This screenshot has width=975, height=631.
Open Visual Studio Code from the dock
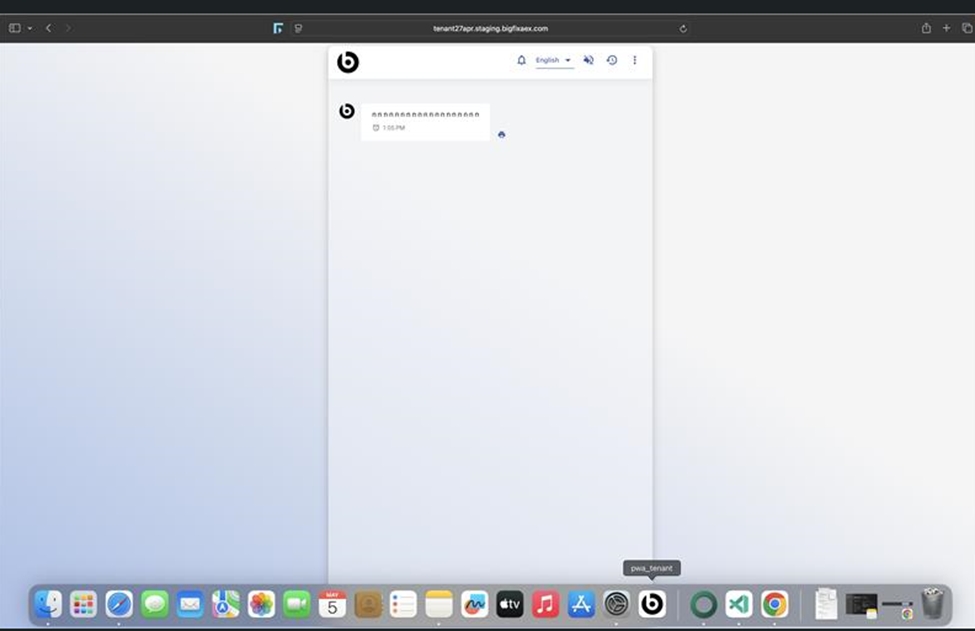(x=739, y=604)
